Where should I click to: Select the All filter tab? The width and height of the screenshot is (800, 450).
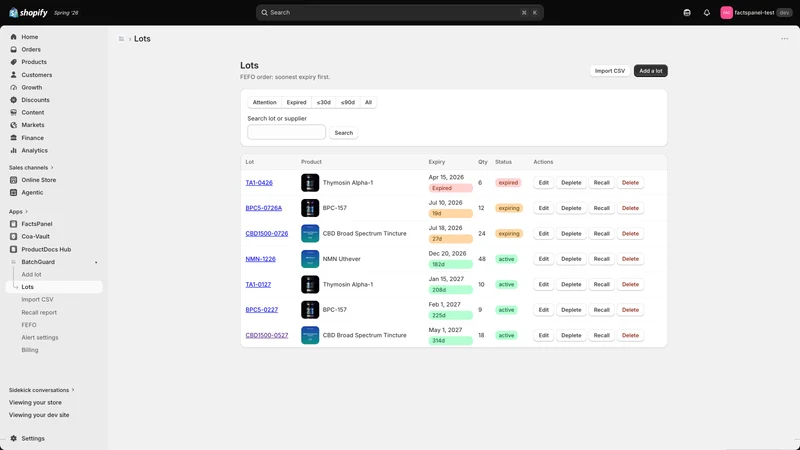368,103
